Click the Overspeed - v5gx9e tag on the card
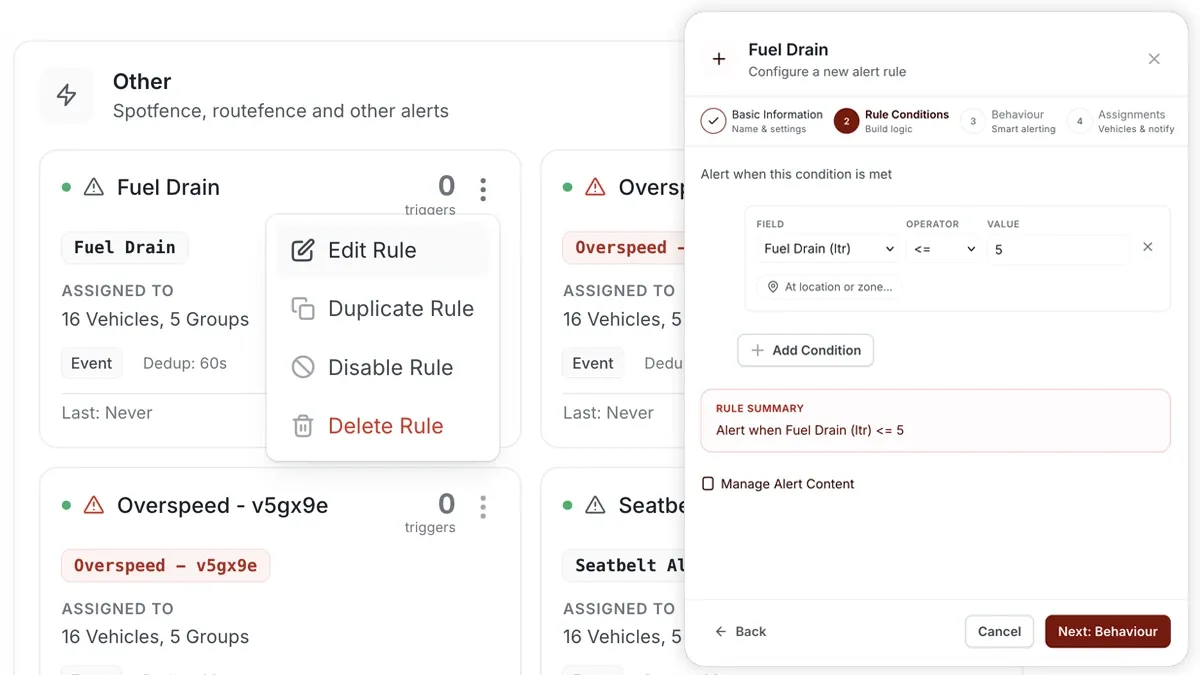1200x675 pixels. click(x=166, y=565)
